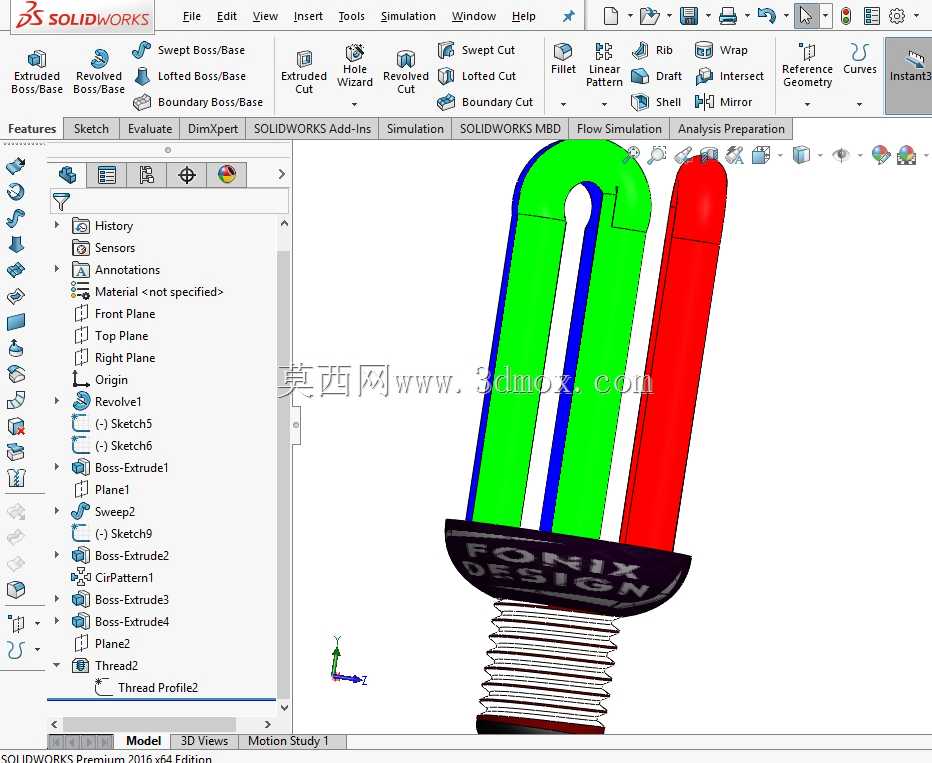932x763 pixels.
Task: Click the Rebuild traffic light icon
Action: [845, 16]
